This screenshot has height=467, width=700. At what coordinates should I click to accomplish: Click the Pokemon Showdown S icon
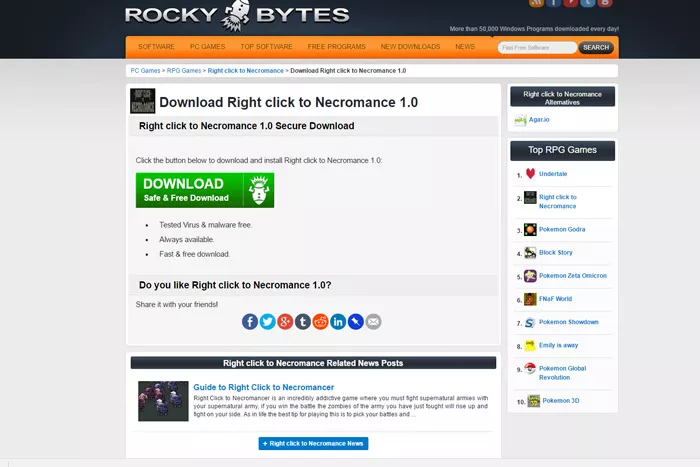pyautogui.click(x=530, y=322)
